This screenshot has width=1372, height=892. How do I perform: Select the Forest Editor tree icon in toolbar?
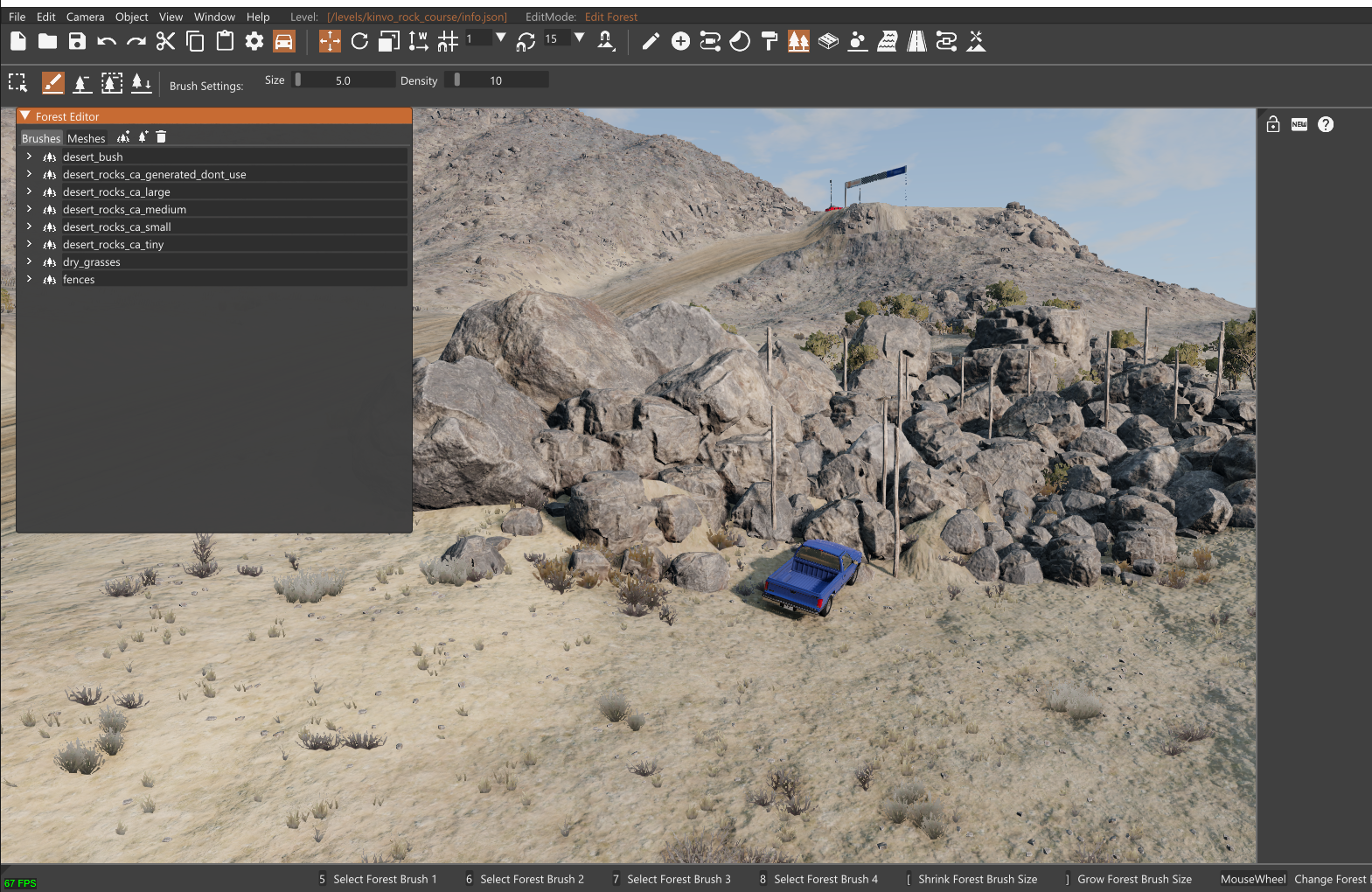(x=798, y=41)
